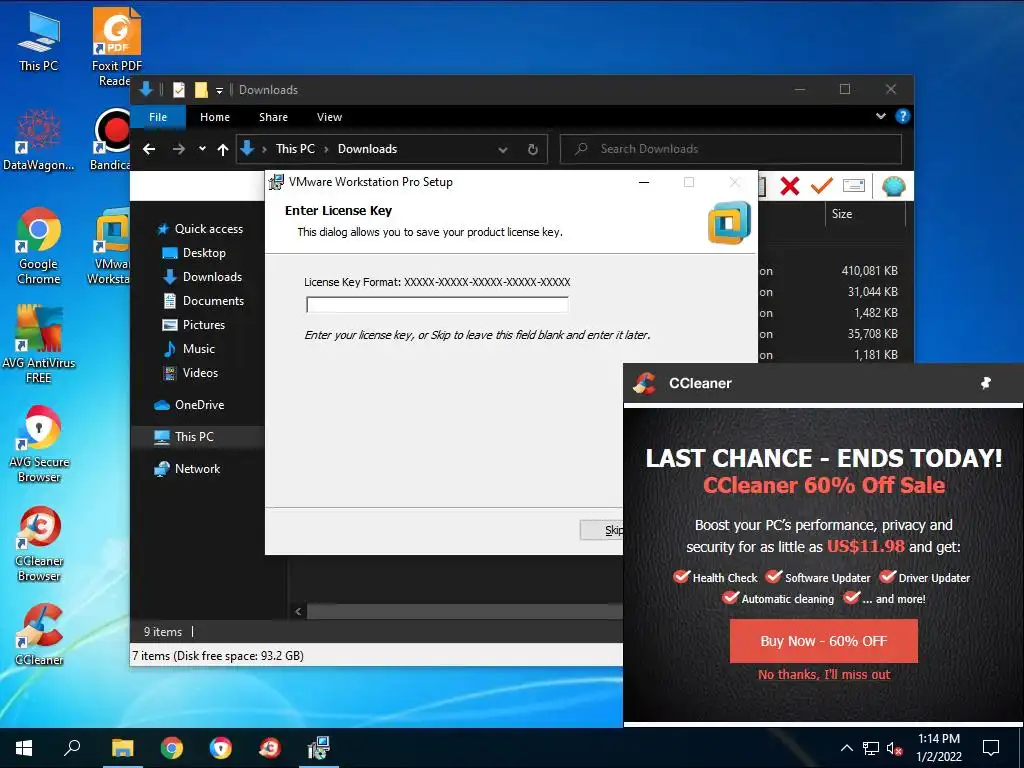The height and width of the screenshot is (768, 1024).
Task: Click the envelope toolbar icon
Action: point(854,186)
